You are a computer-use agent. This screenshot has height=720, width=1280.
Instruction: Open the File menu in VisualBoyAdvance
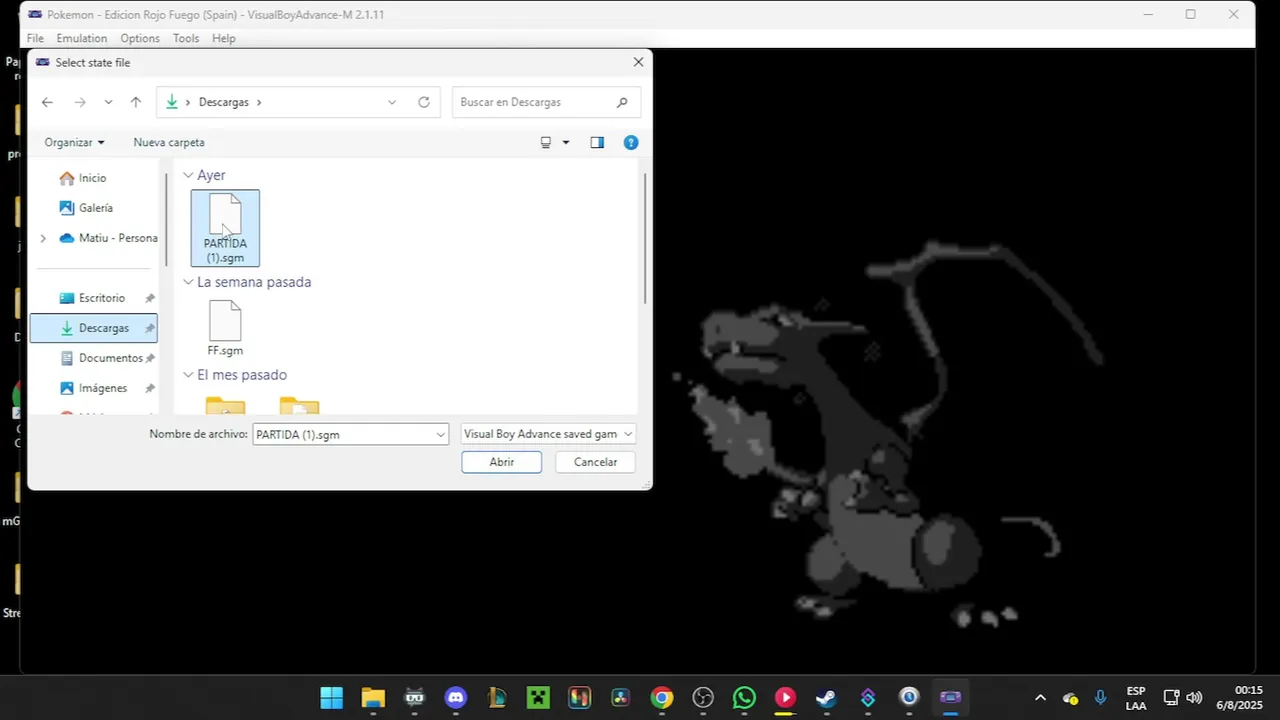pyautogui.click(x=35, y=38)
